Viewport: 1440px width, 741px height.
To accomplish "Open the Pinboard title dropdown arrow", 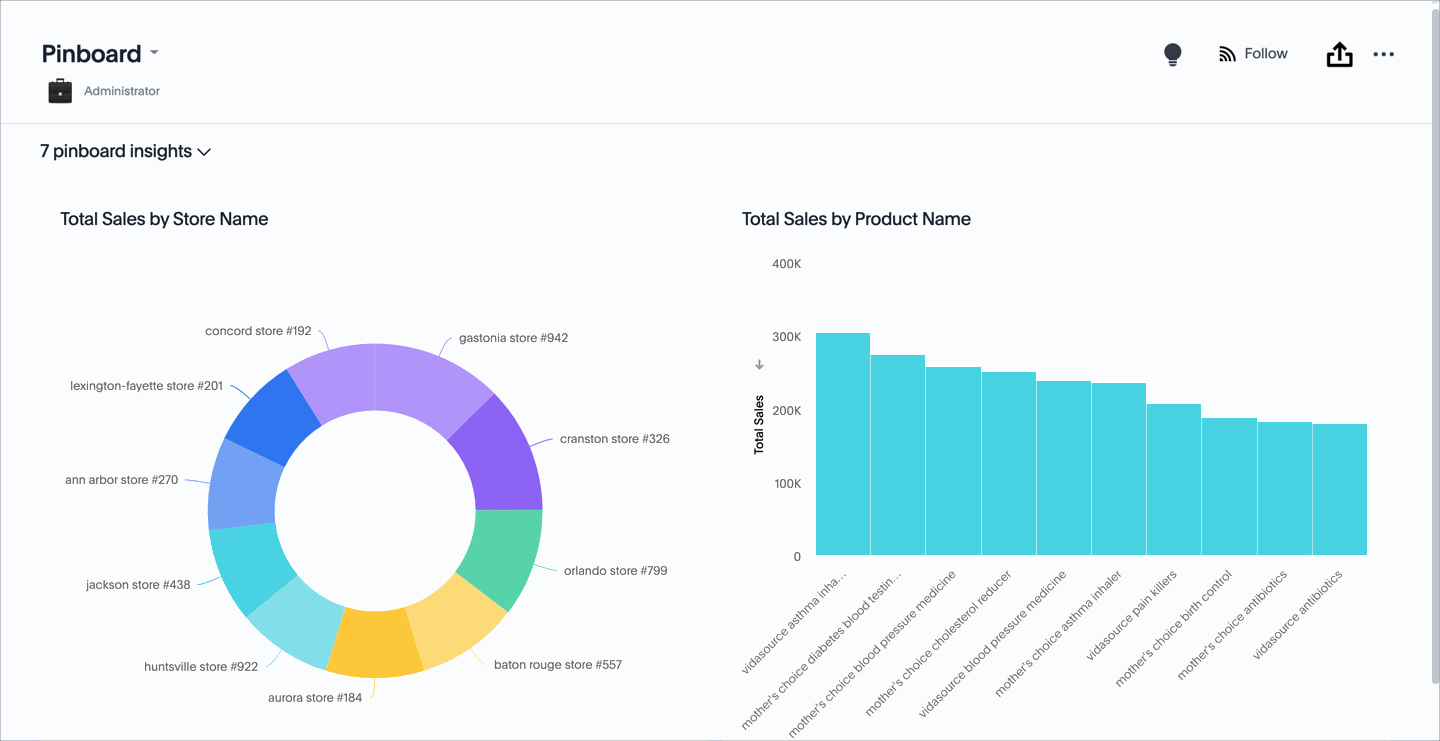I will click(x=154, y=53).
